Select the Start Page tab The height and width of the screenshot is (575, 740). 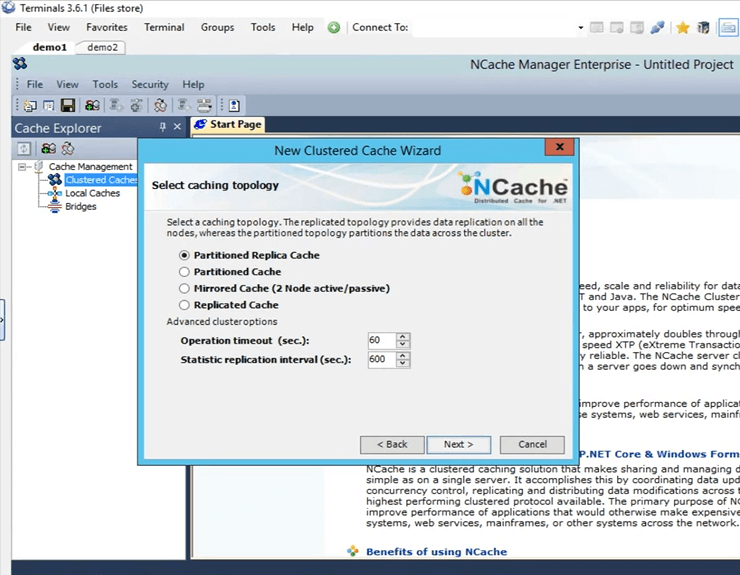[x=228, y=124]
